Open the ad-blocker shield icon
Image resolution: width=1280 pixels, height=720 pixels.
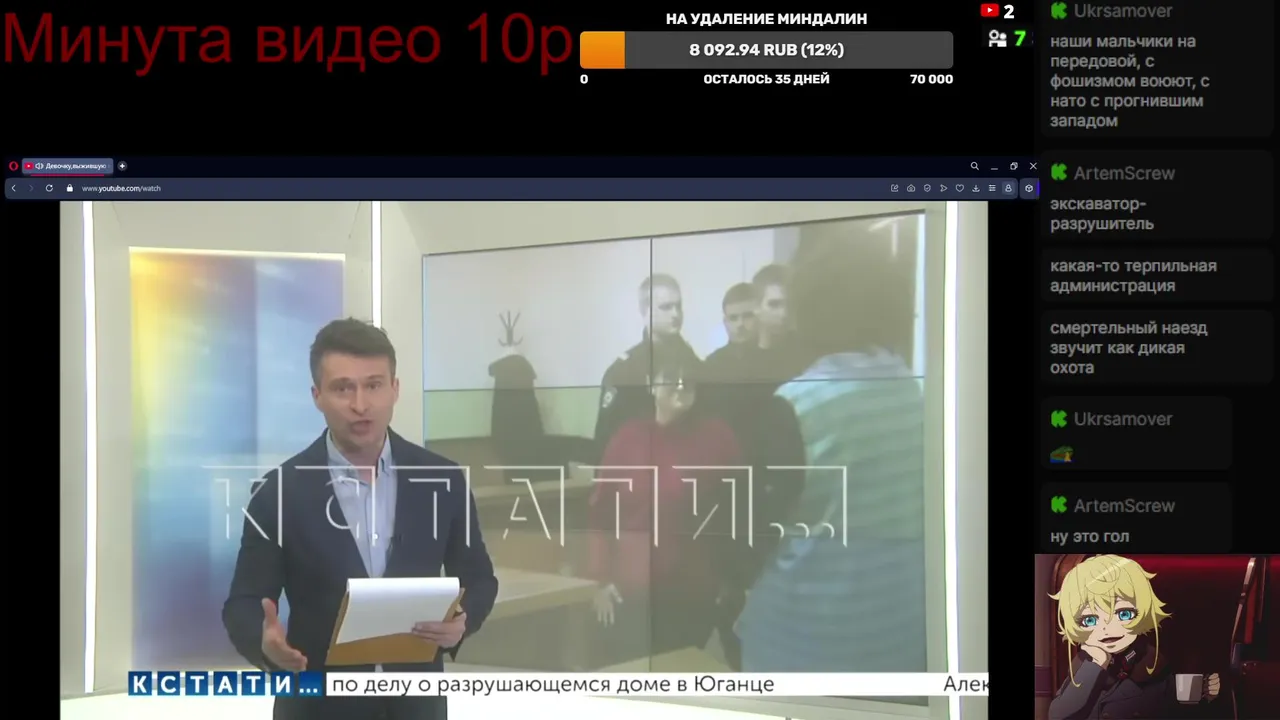click(x=927, y=188)
